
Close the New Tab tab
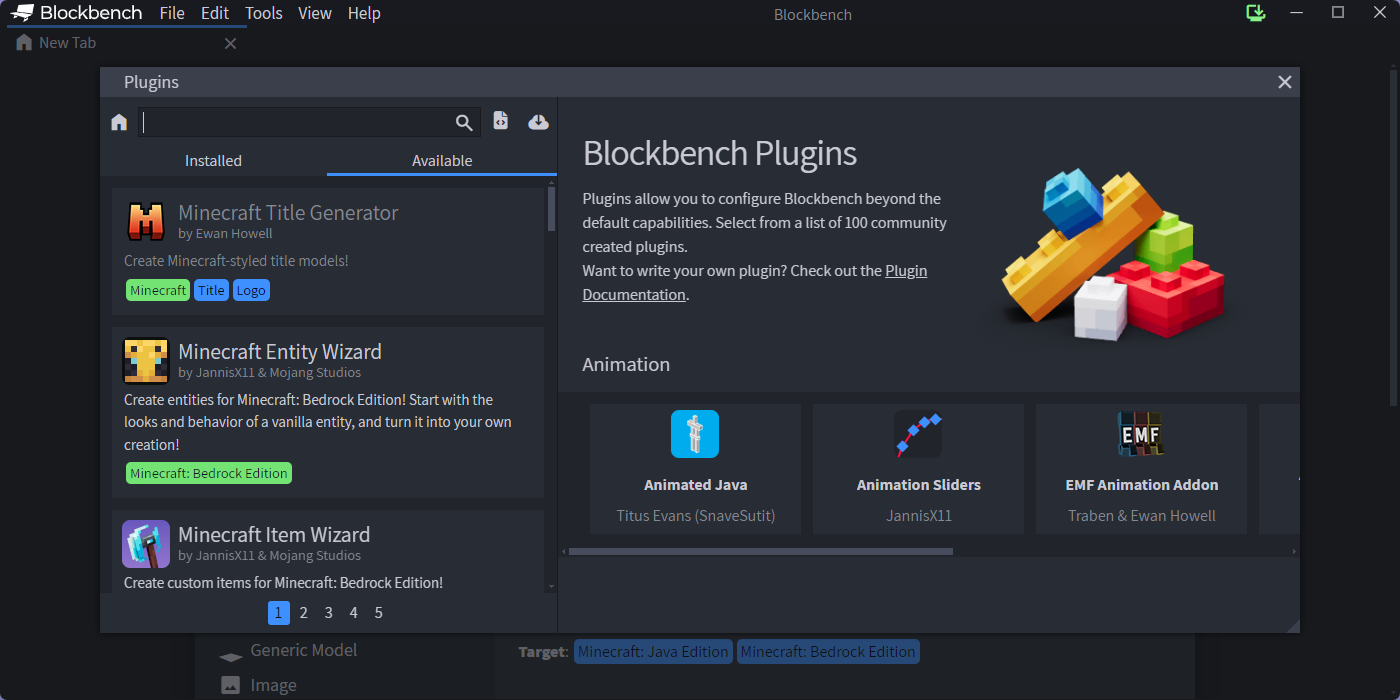(x=230, y=43)
